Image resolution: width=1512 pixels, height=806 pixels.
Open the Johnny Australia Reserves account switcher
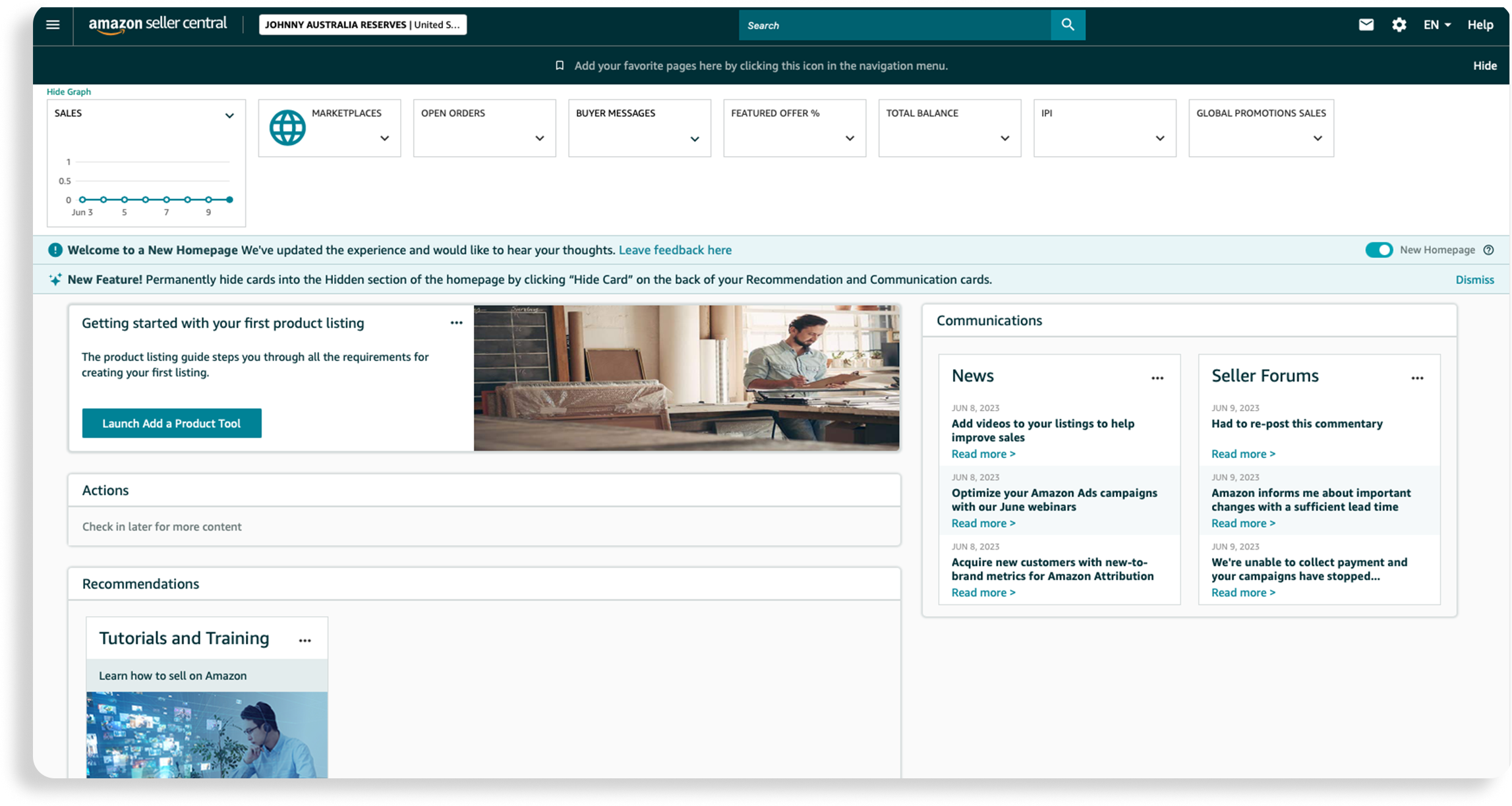pos(363,25)
